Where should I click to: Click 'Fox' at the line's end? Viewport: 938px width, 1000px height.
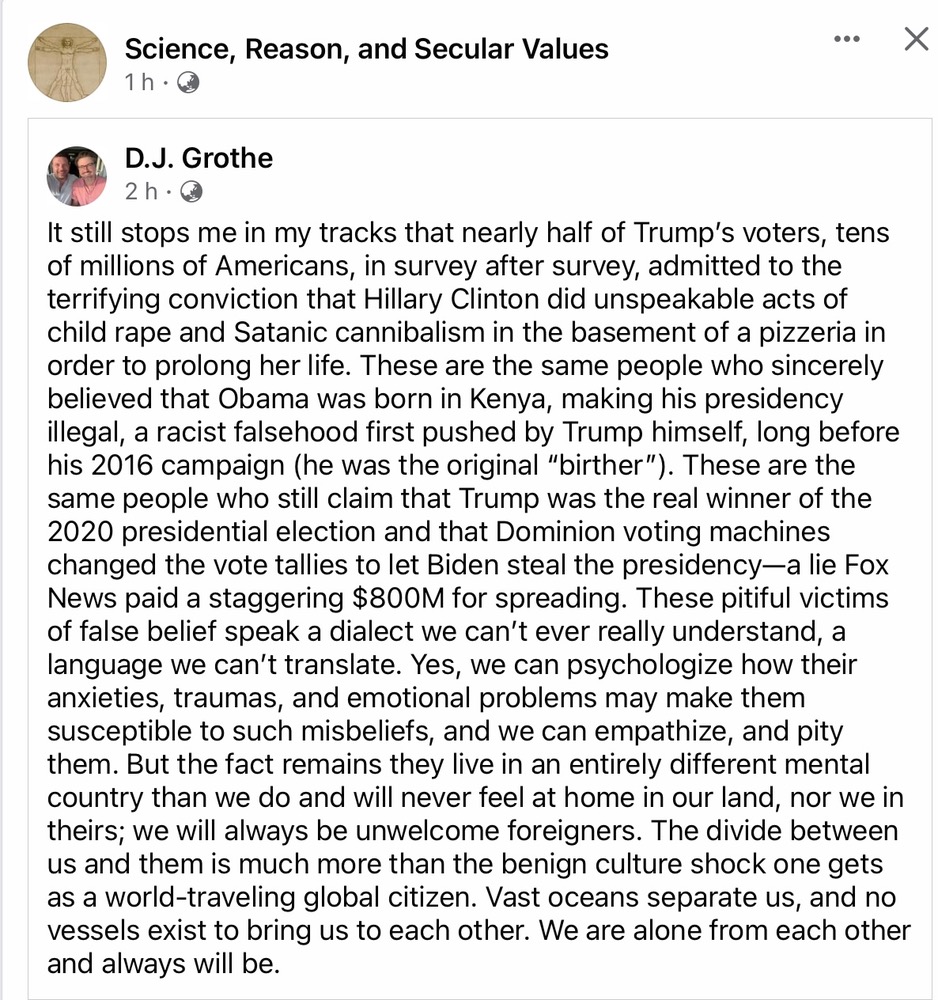pos(867,565)
